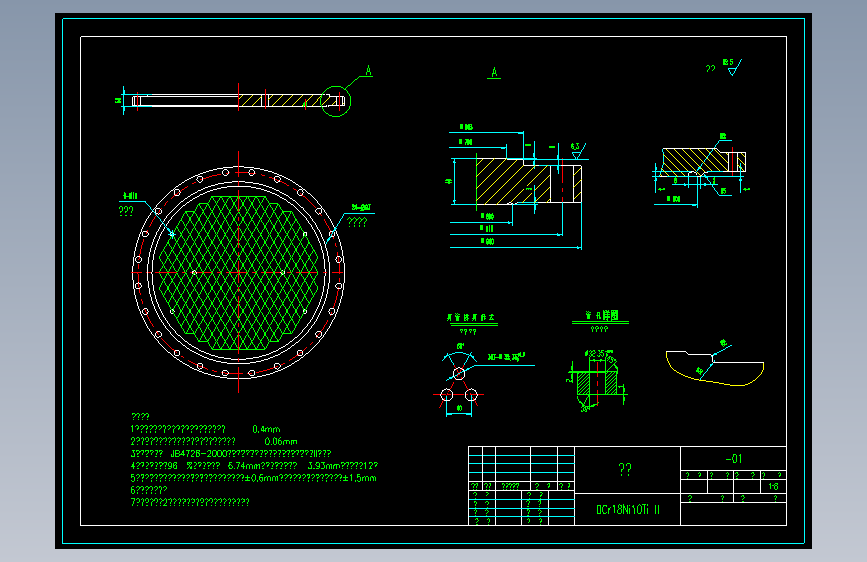Select the '±1.5mm' tolerance in note 5

(x=359, y=478)
